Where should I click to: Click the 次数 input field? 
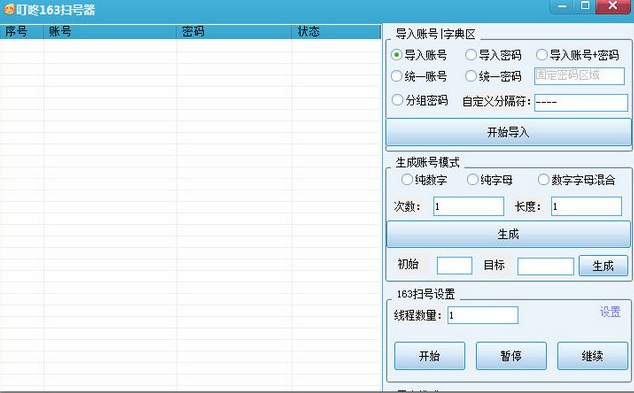pos(469,206)
